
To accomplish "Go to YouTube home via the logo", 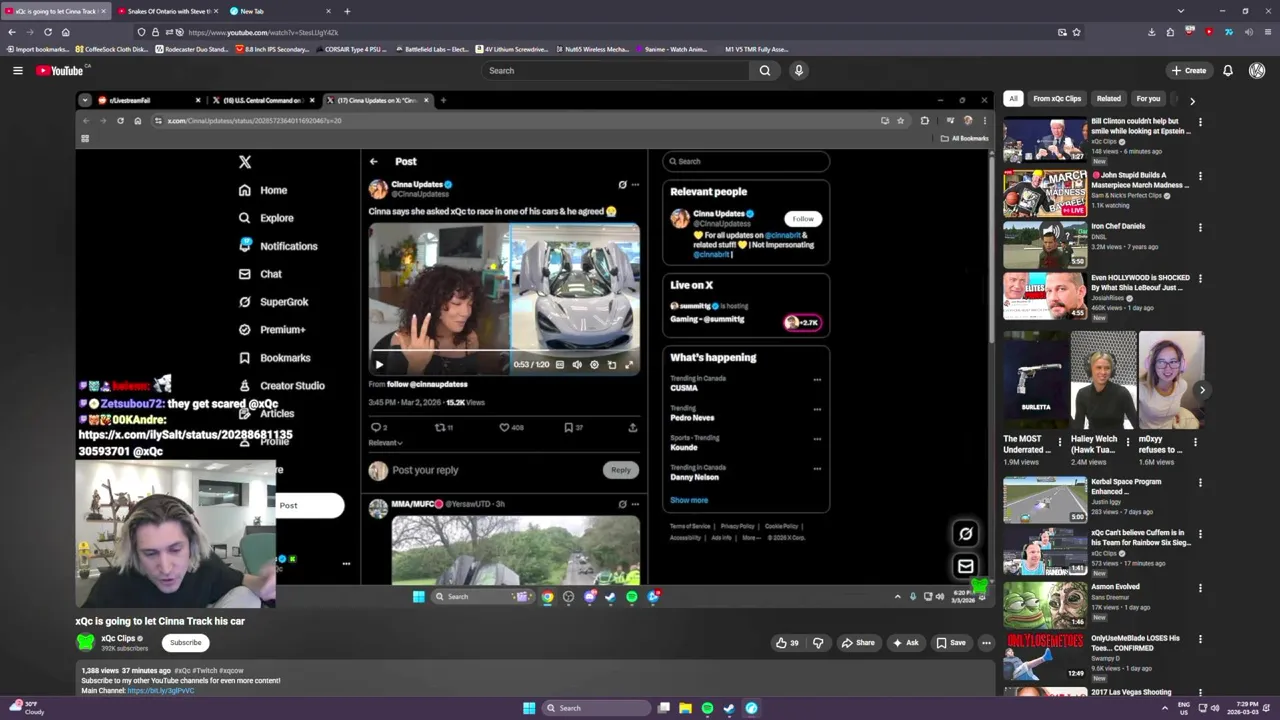I will 60,70.
